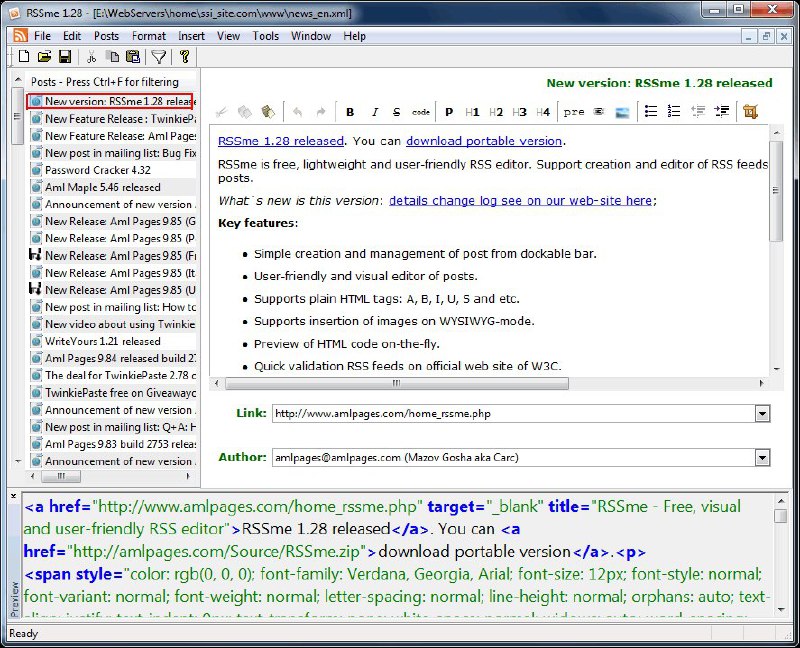Apply Bold formatting in the editor toolbar
Viewport: 800px width, 648px height.
coord(350,112)
